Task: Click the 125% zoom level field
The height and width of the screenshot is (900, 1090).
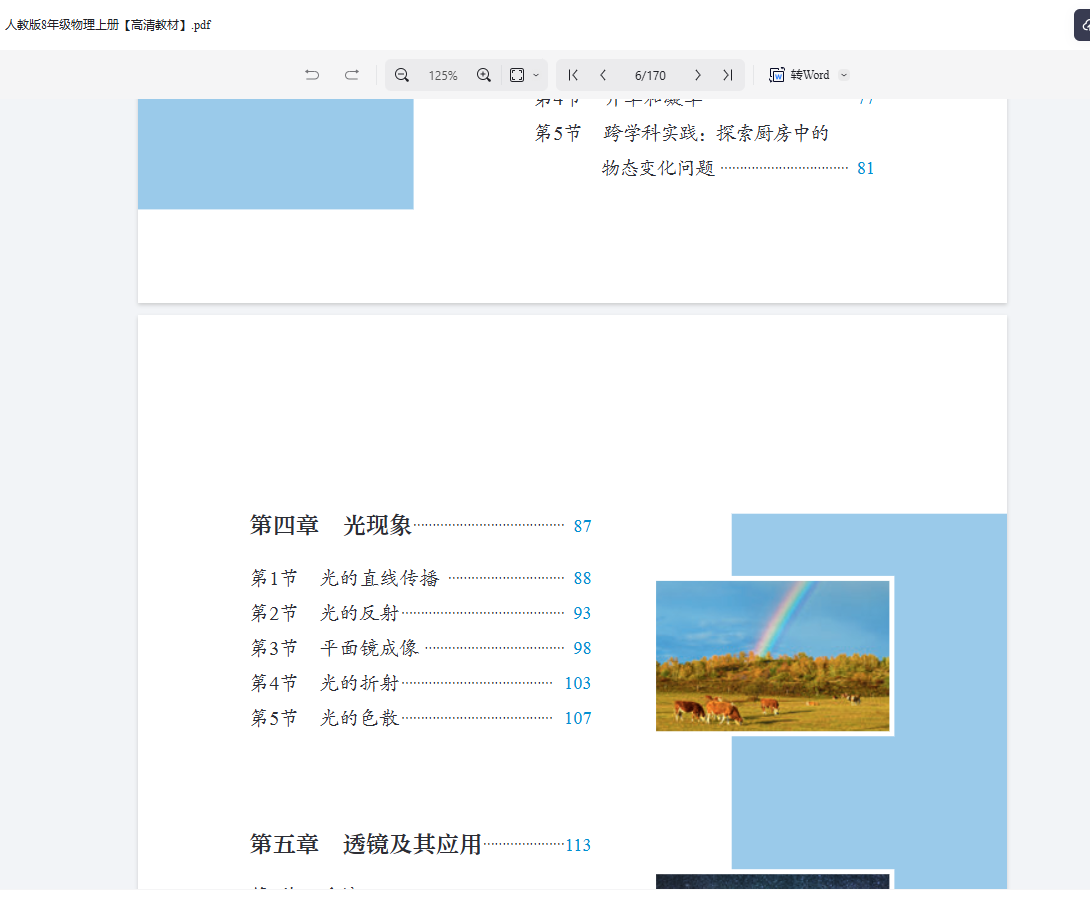Action: (x=443, y=76)
